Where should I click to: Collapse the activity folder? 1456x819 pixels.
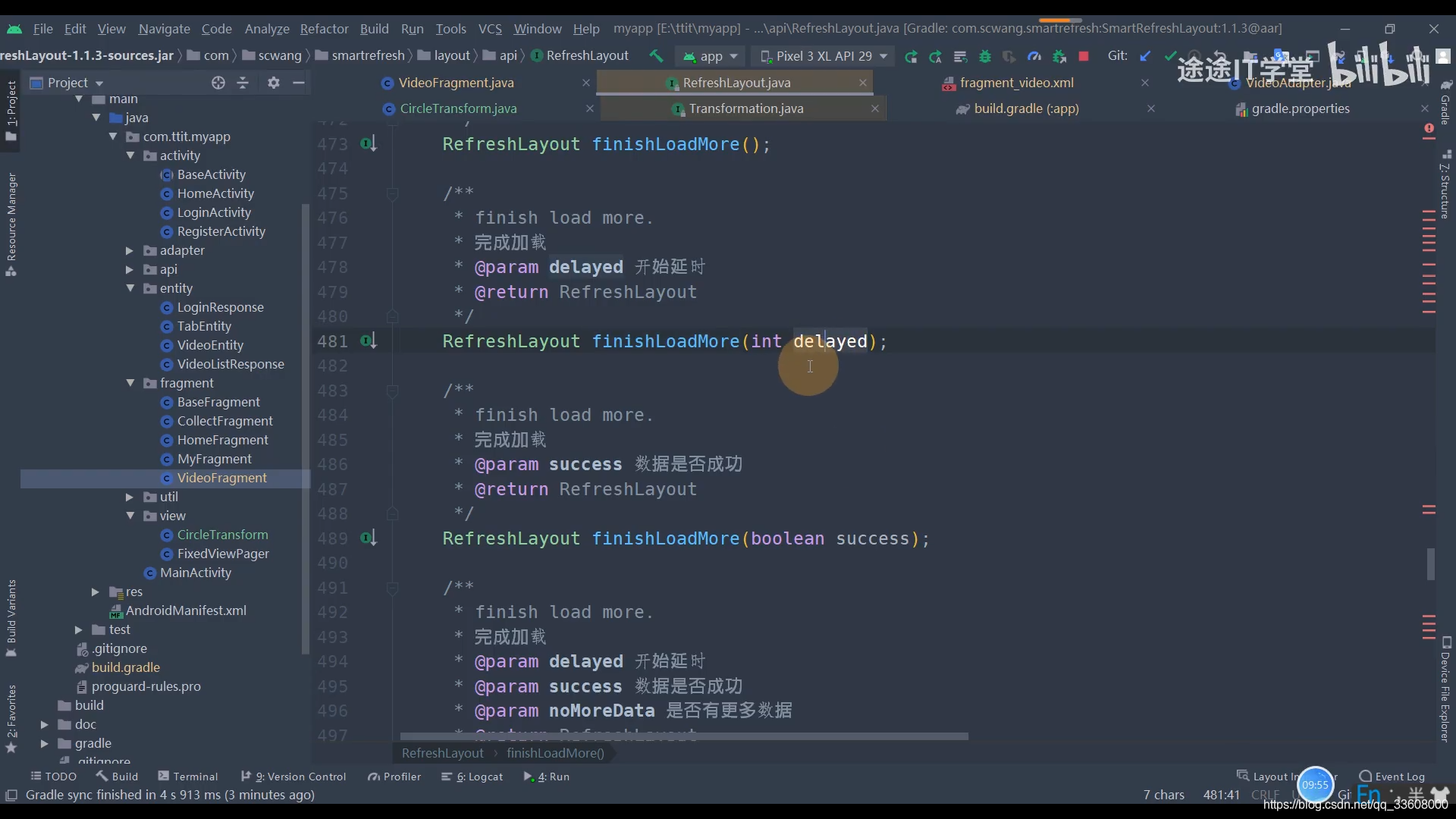[130, 155]
